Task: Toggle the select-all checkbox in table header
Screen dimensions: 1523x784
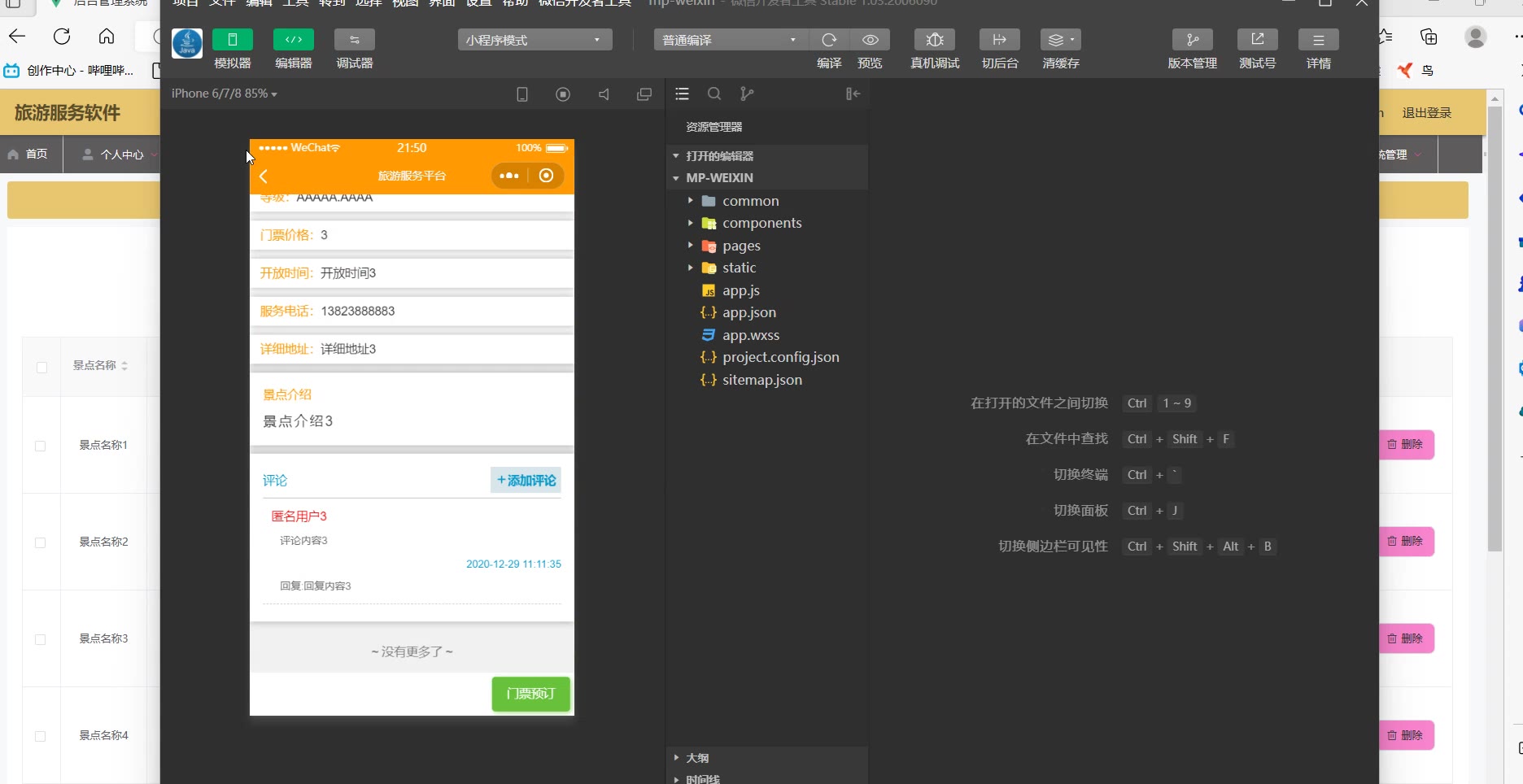Action: tap(41, 368)
